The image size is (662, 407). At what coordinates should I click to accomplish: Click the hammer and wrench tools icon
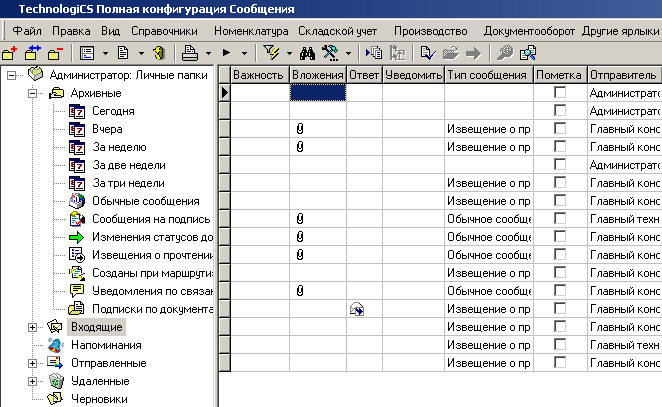click(330, 53)
